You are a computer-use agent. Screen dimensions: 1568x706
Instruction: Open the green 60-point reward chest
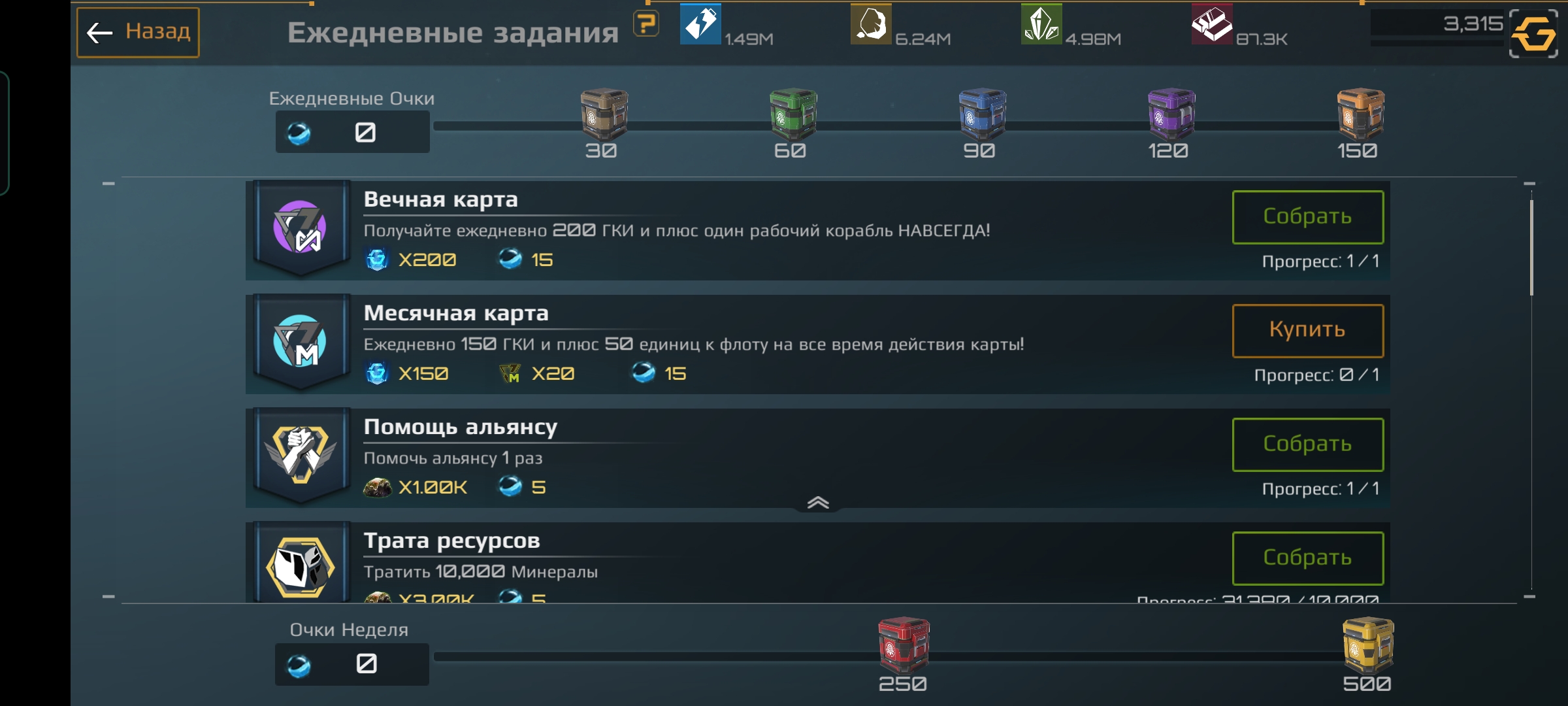coord(792,114)
